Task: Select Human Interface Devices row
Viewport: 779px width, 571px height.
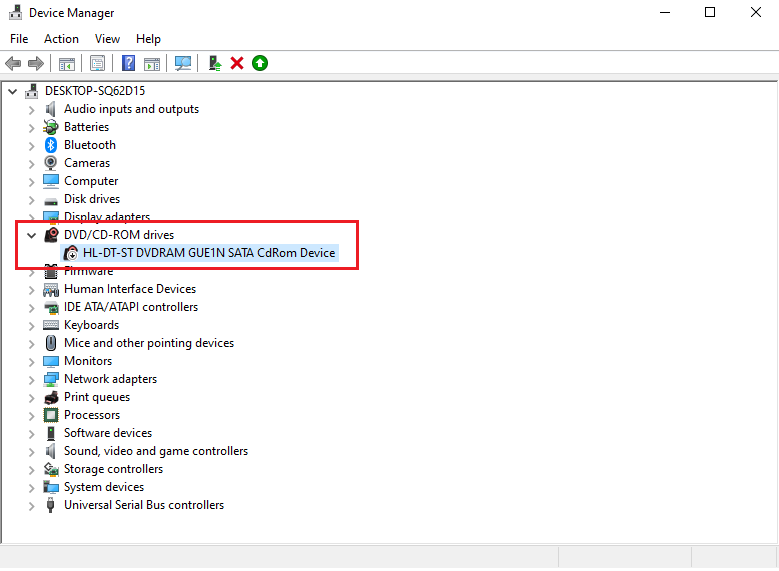Action: (130, 289)
